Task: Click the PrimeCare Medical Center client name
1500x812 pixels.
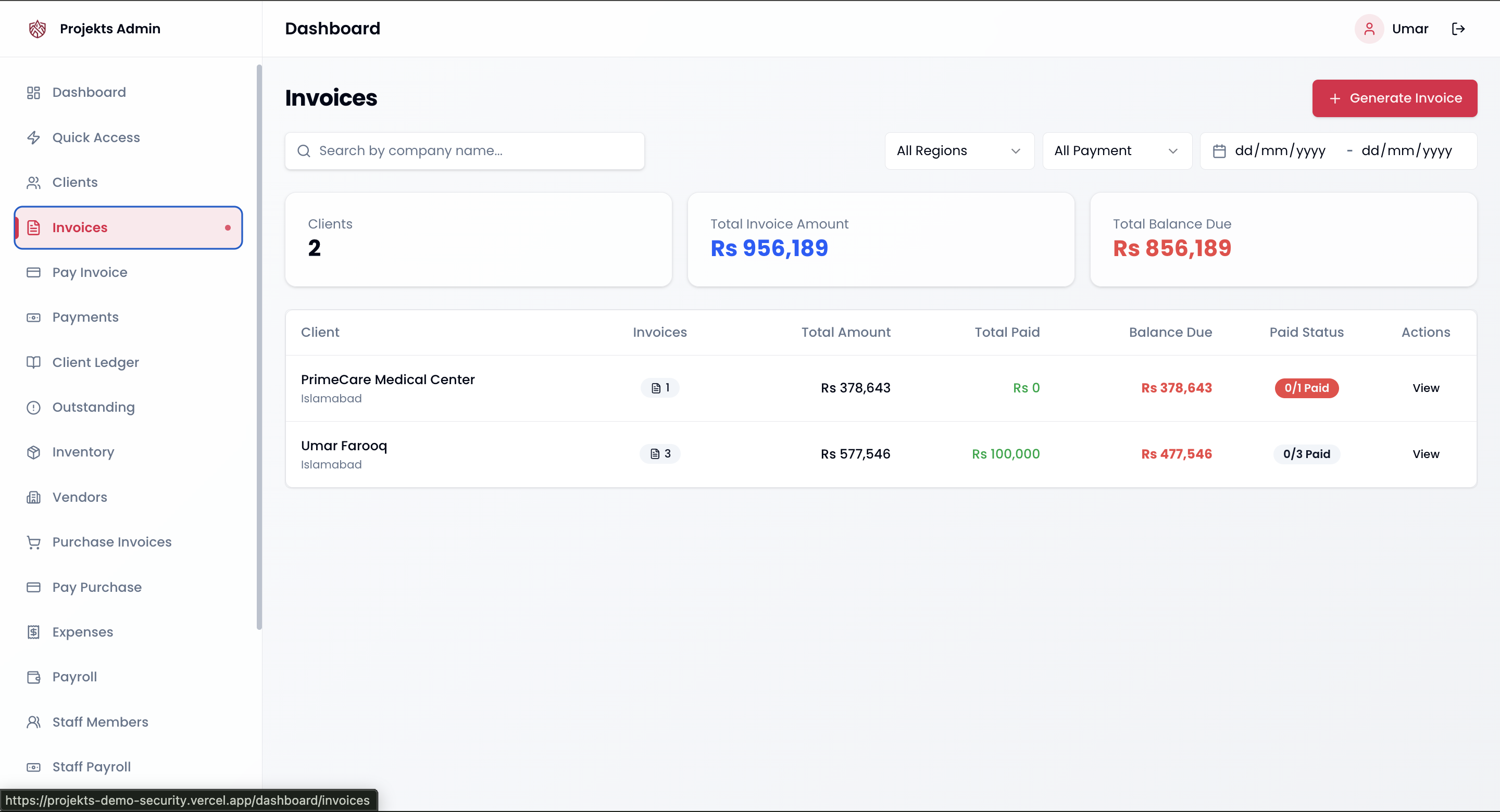Action: pos(388,379)
